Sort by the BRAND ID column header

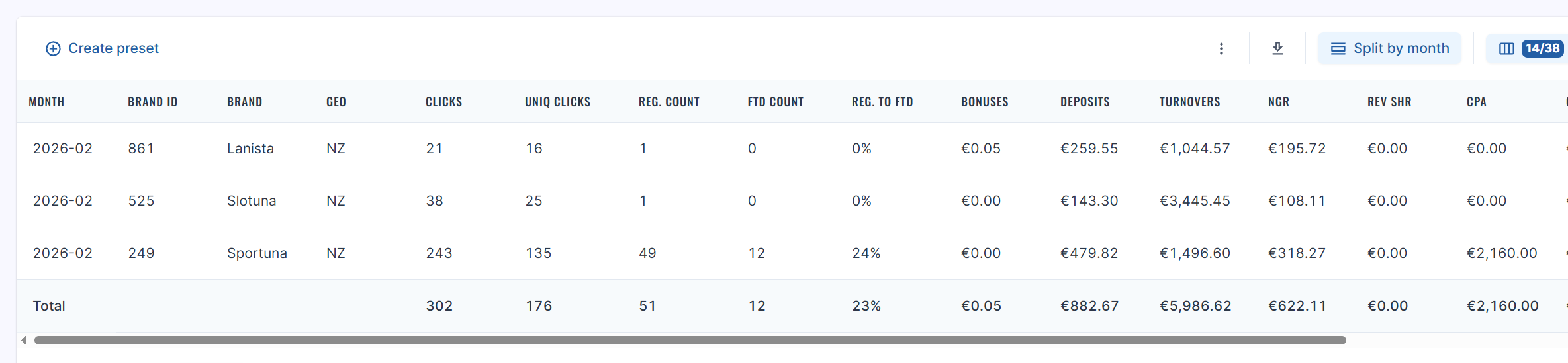click(x=152, y=102)
